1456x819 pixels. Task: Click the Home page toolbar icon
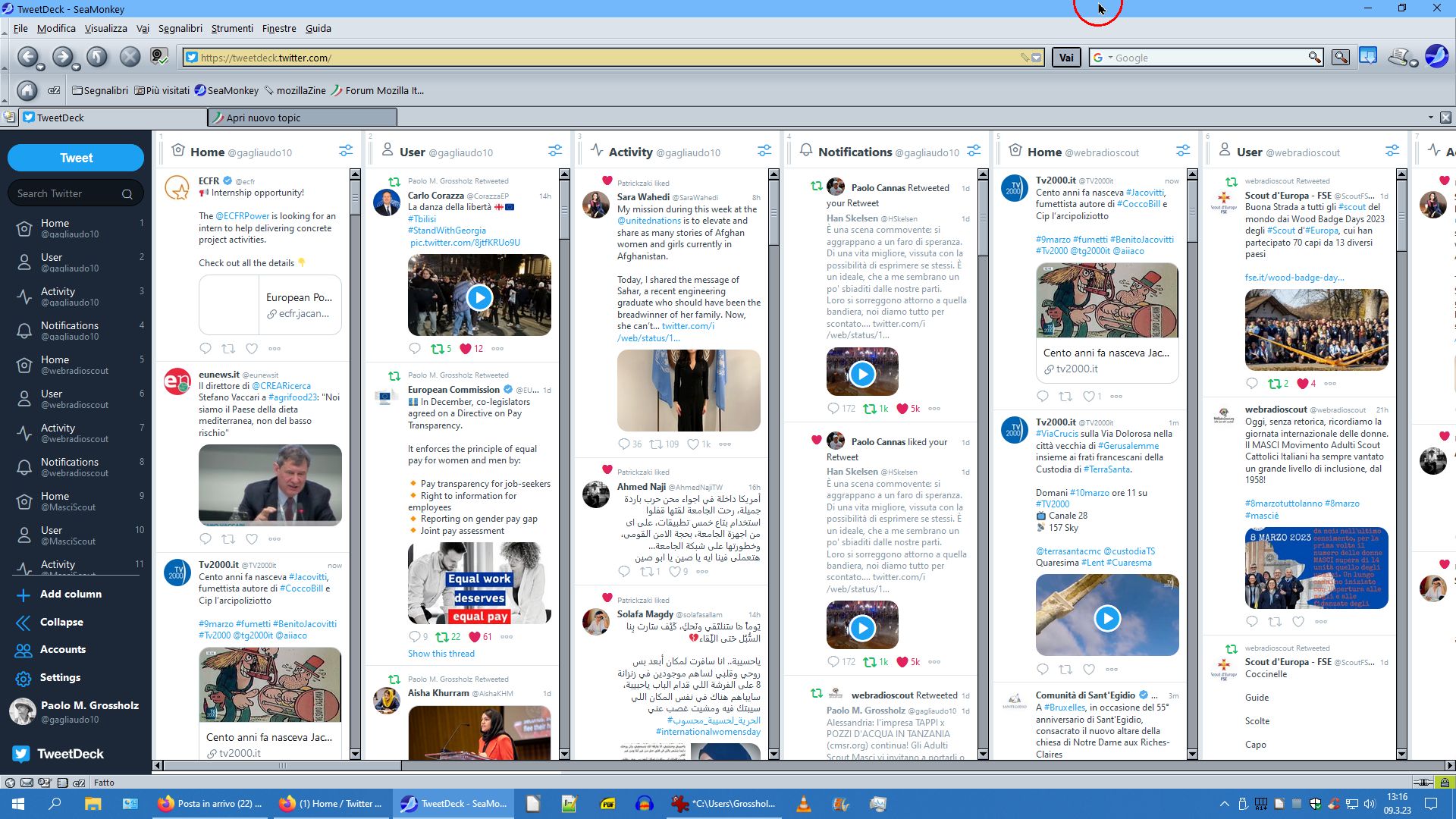(x=27, y=90)
